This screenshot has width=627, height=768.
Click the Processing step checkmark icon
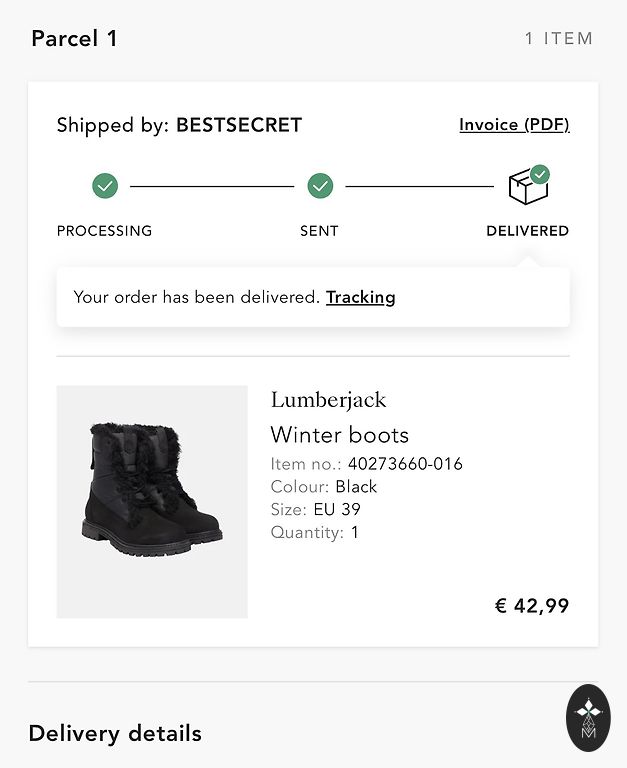click(105, 185)
